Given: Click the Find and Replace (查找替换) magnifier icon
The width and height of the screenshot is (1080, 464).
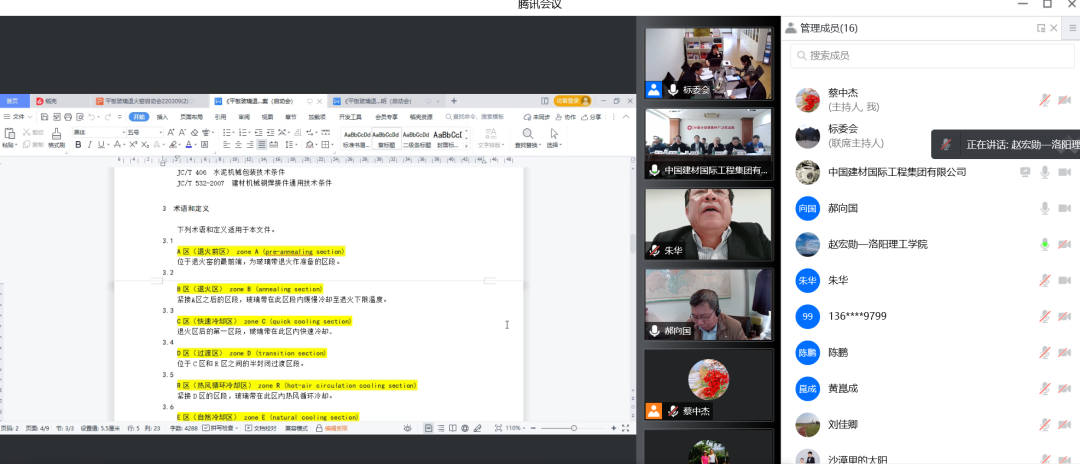Looking at the screenshot, I should (527, 135).
